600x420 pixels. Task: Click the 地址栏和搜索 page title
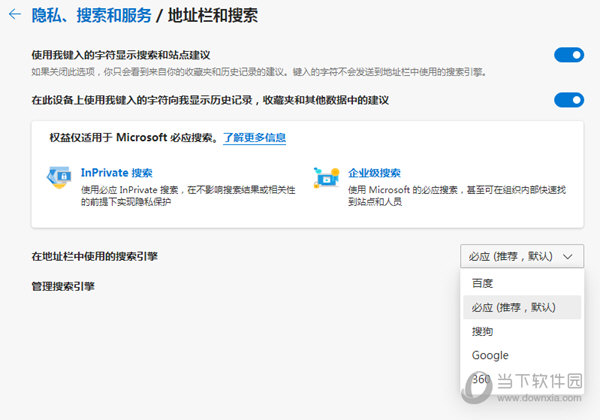pyautogui.click(x=213, y=16)
